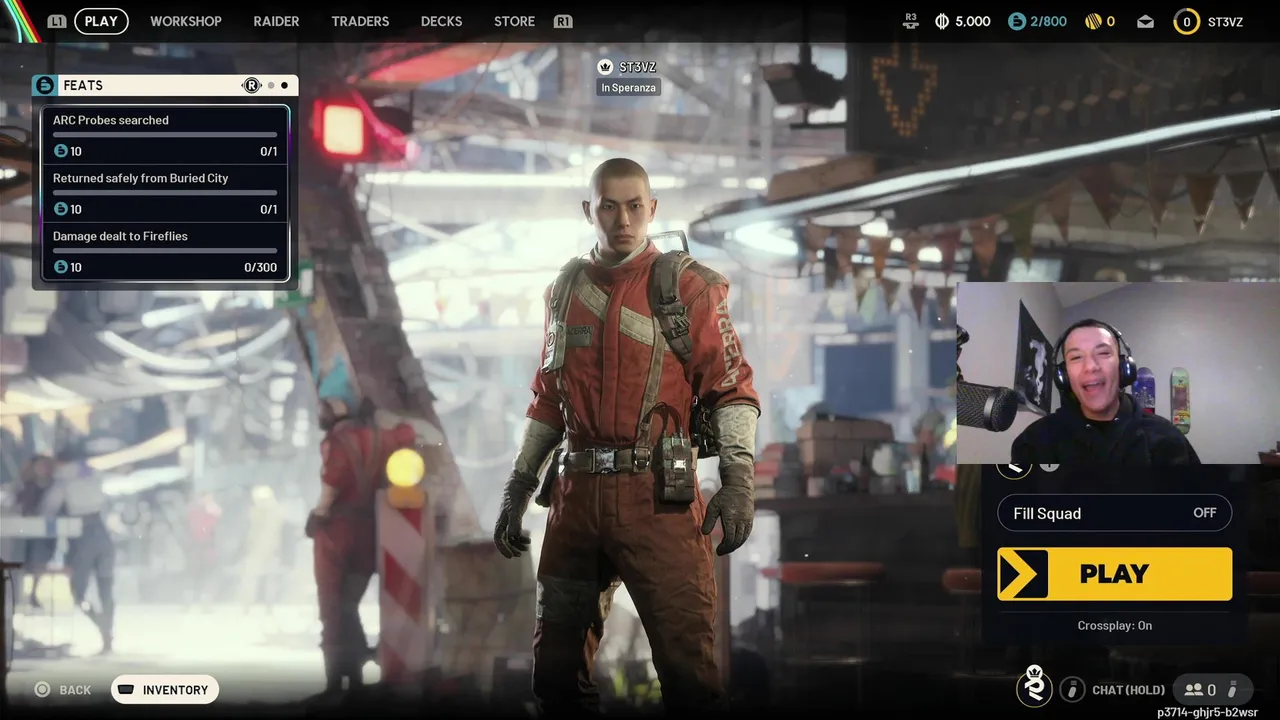Click Damage dealt to Fireflies progress bar

click(x=165, y=250)
